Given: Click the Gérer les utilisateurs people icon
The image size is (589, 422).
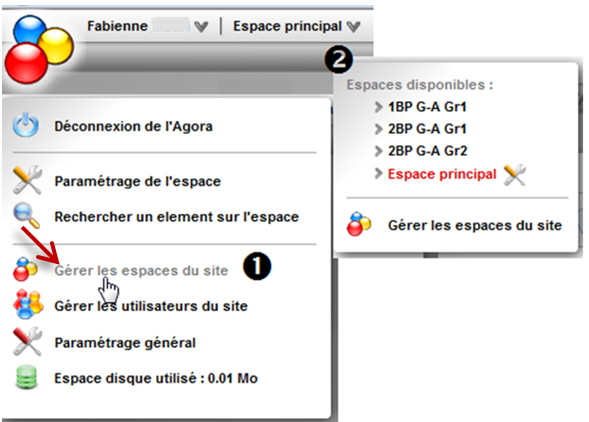Looking at the screenshot, I should [28, 304].
